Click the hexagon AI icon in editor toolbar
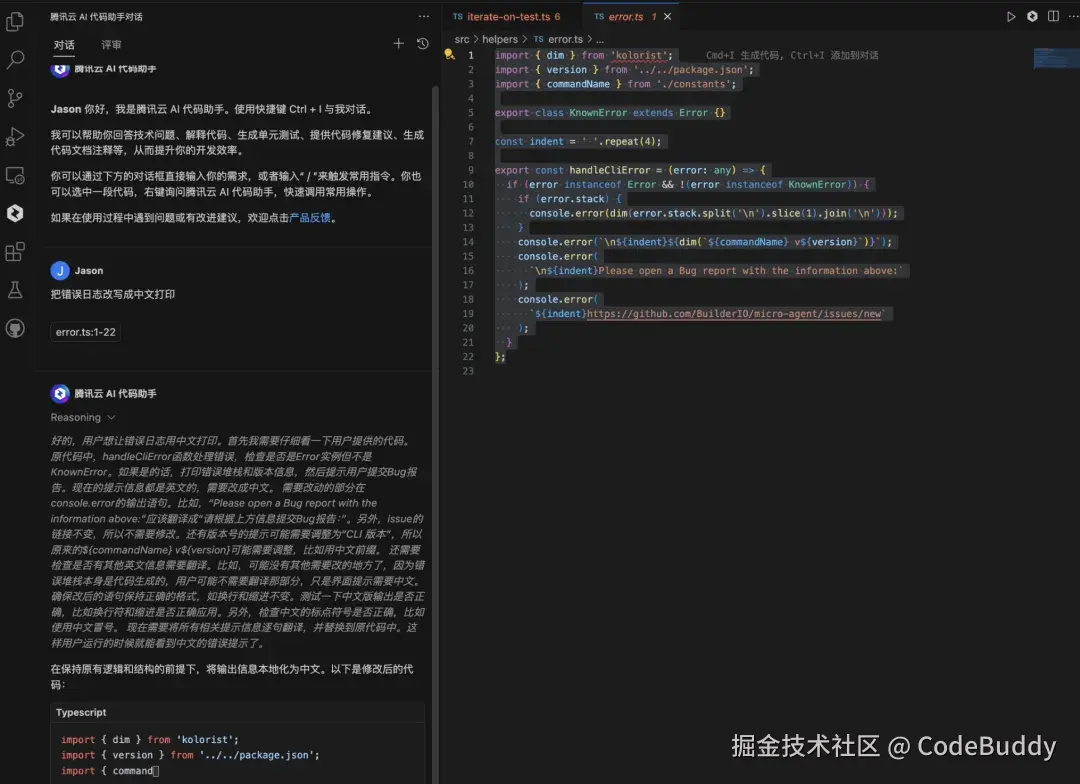 tap(1032, 17)
